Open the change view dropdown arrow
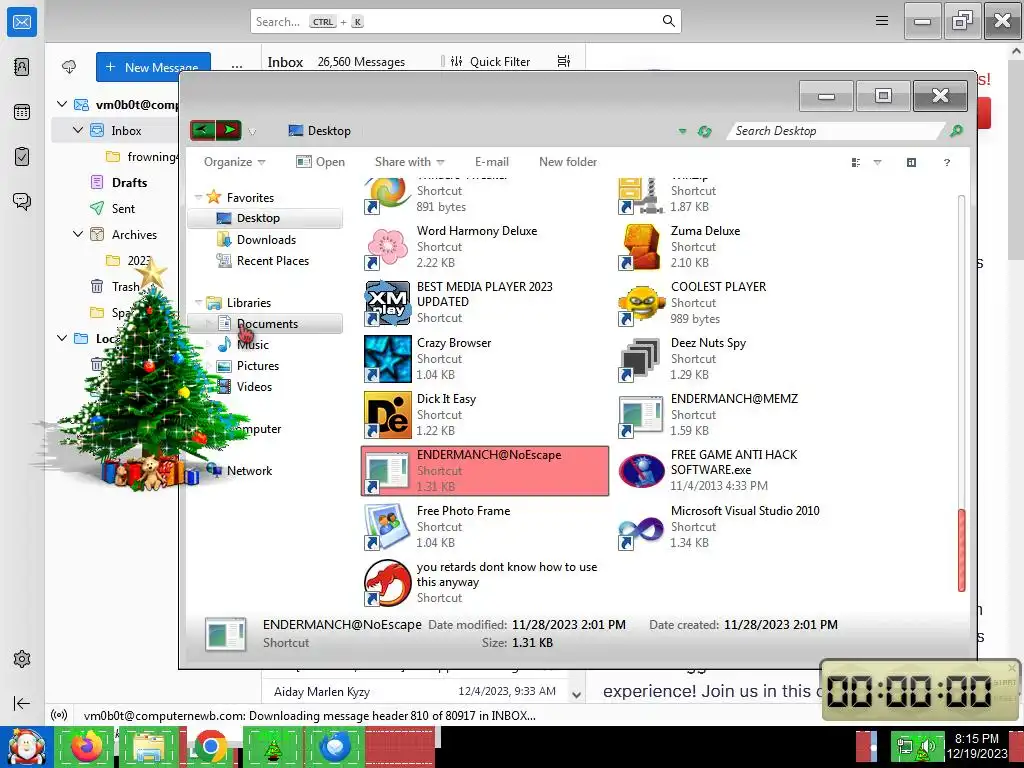This screenshot has width=1024, height=768. 878,162
